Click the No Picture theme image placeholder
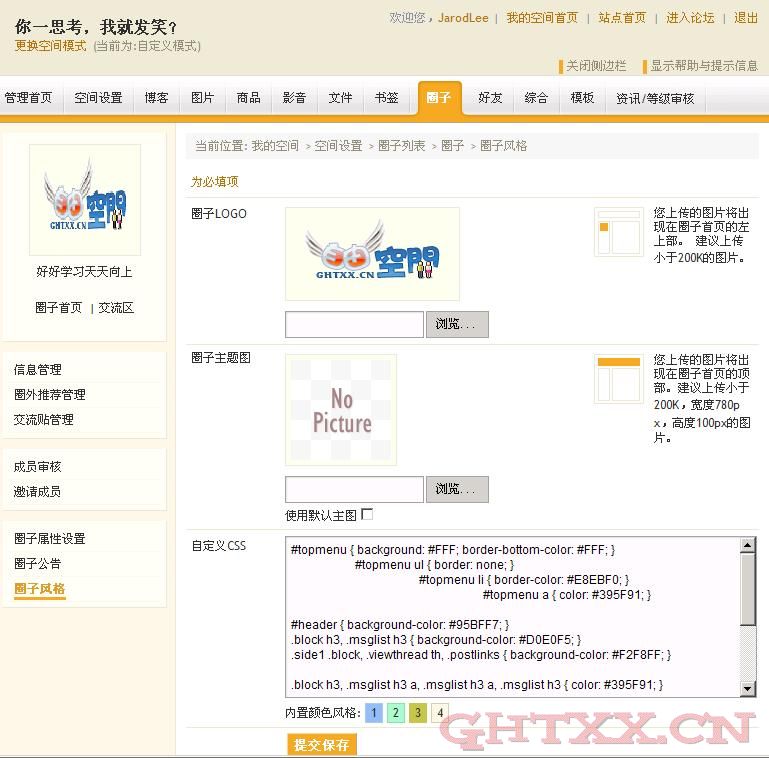This screenshot has width=769, height=758. (x=341, y=410)
